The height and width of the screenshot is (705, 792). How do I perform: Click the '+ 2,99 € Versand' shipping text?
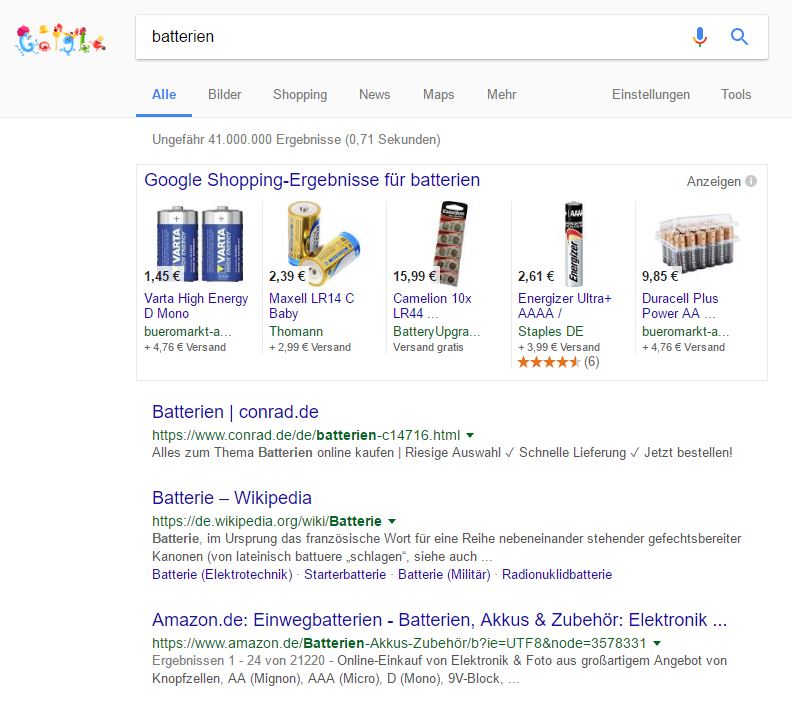pyautogui.click(x=310, y=347)
